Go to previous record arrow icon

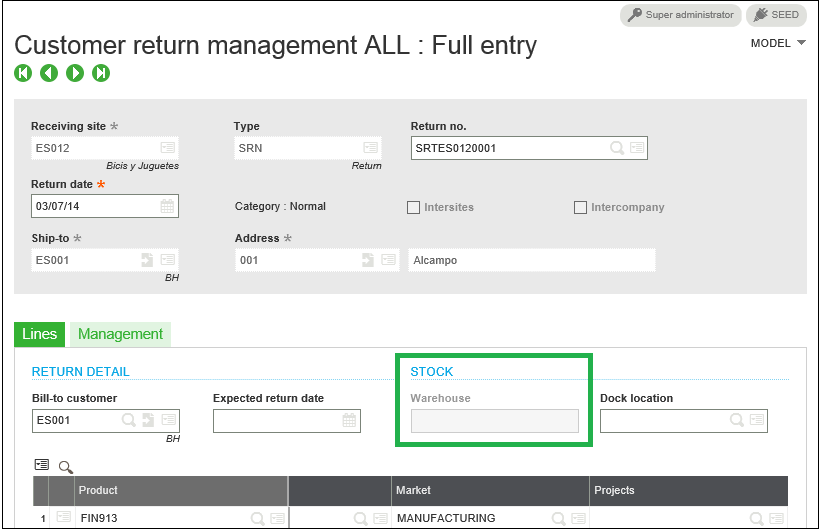49,73
